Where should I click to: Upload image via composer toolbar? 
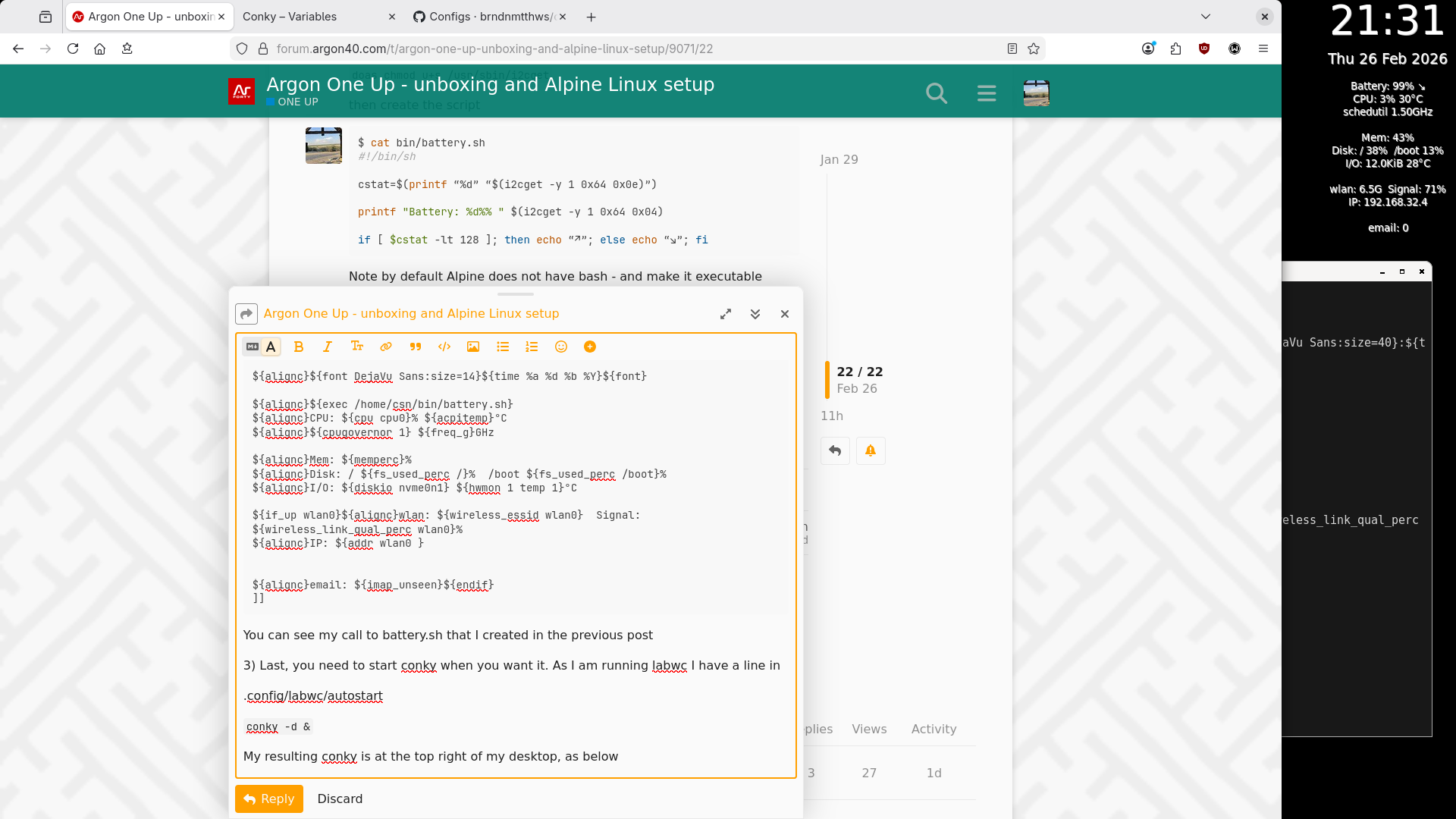[473, 347]
